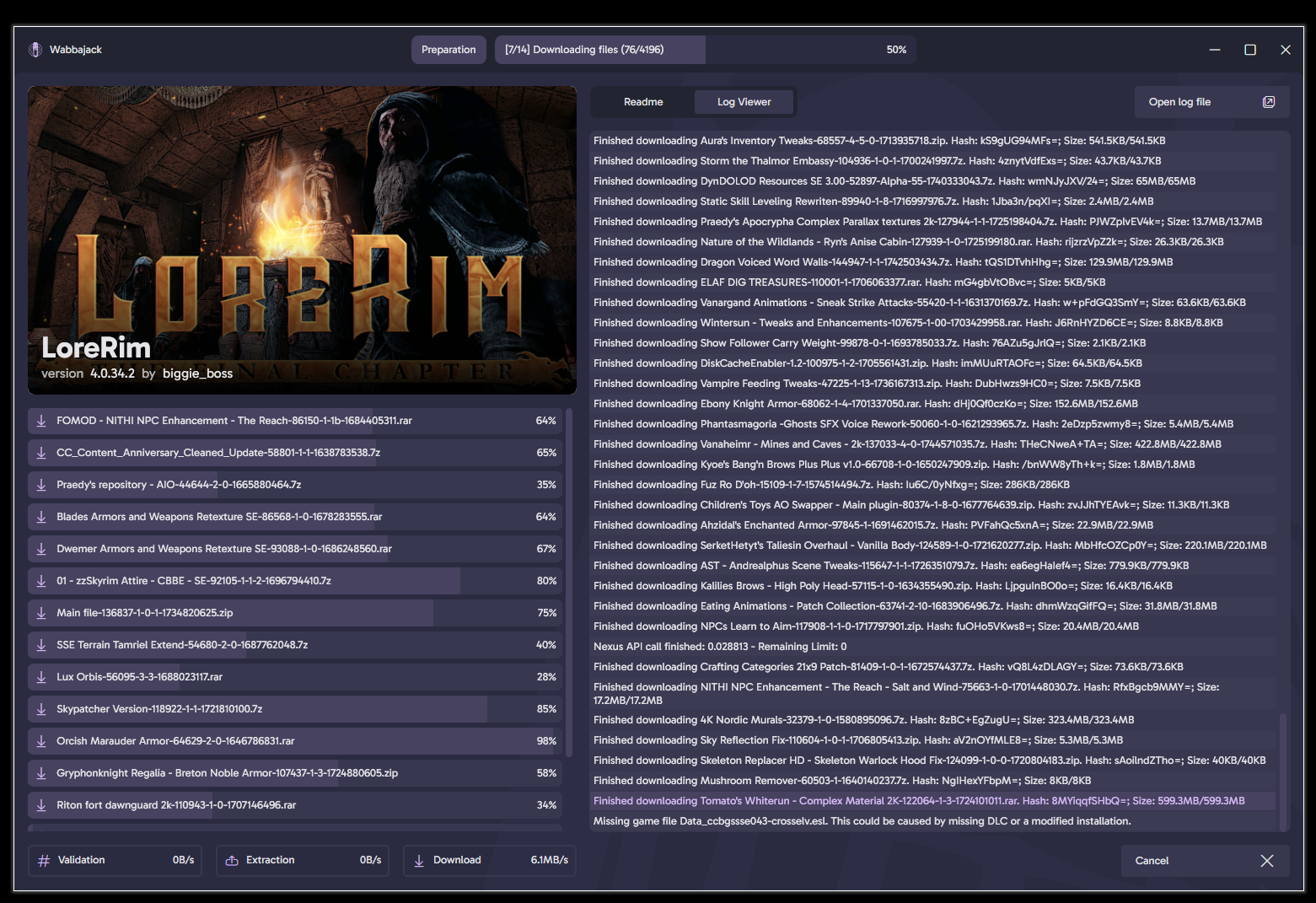Screen dimensions: 1316x903
Task: Click the Validation '0B/s' value
Action: [x=183, y=860]
